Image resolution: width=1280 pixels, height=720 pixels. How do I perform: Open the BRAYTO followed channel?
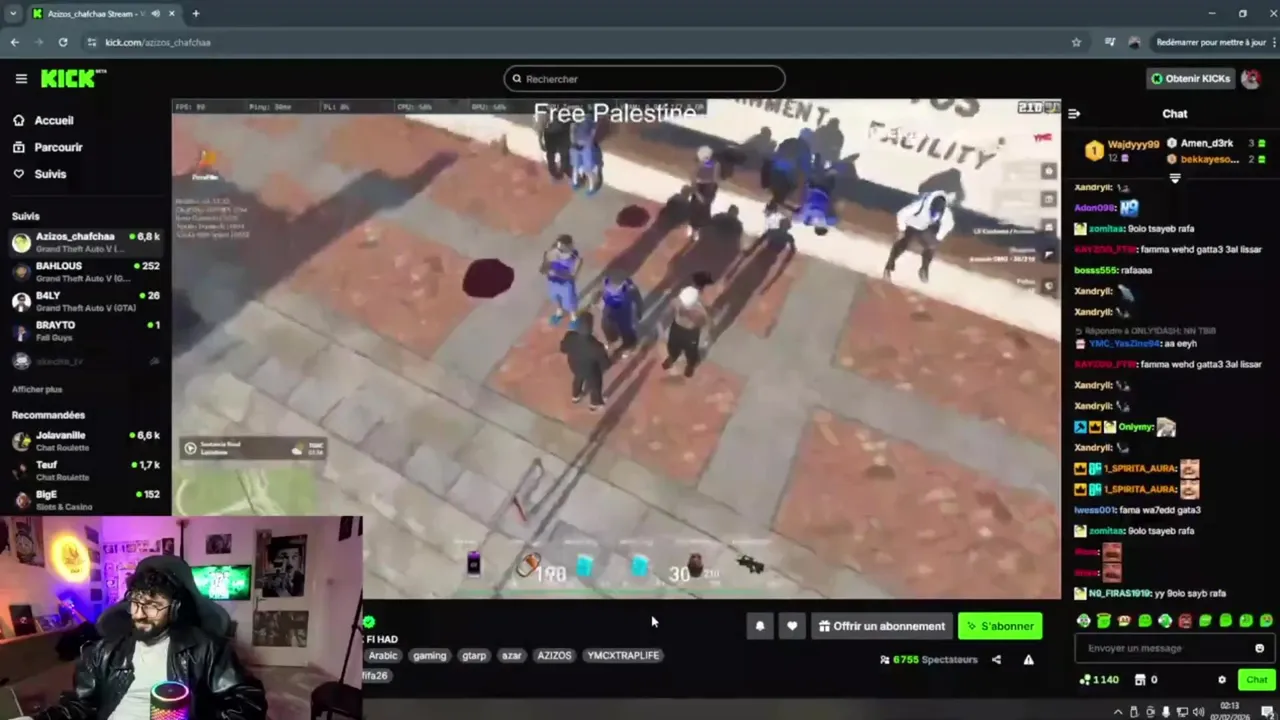(86, 330)
